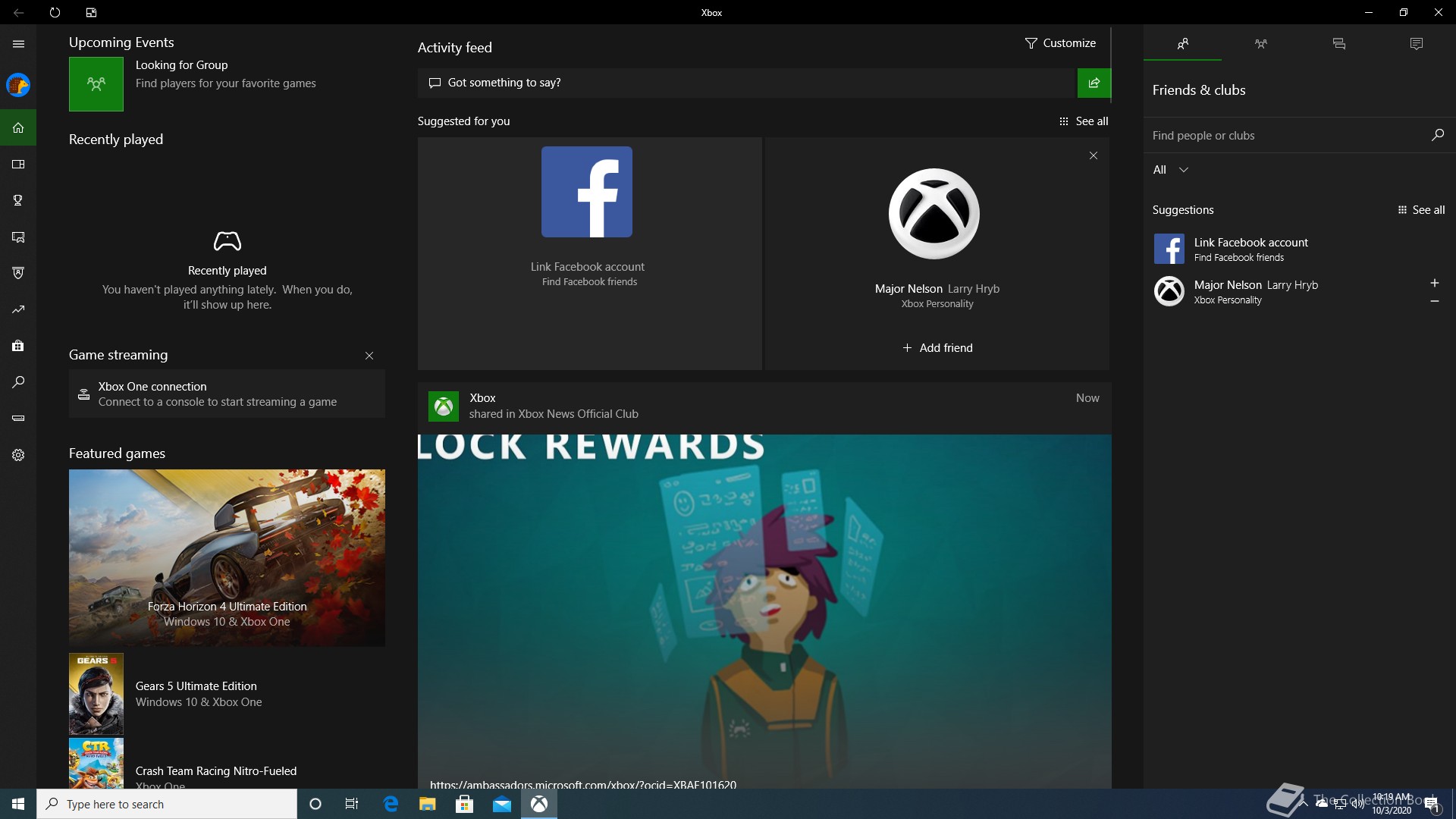Add Major Nelson as friend
The height and width of the screenshot is (819, 1456).
pos(937,348)
